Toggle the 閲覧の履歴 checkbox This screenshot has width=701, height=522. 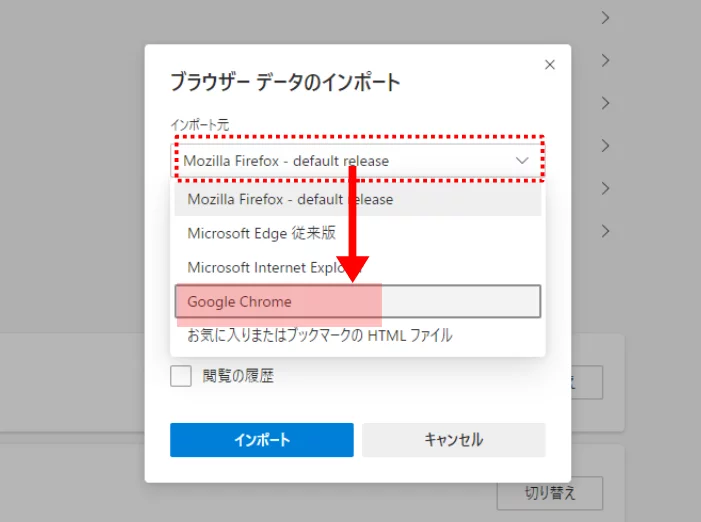pos(181,376)
